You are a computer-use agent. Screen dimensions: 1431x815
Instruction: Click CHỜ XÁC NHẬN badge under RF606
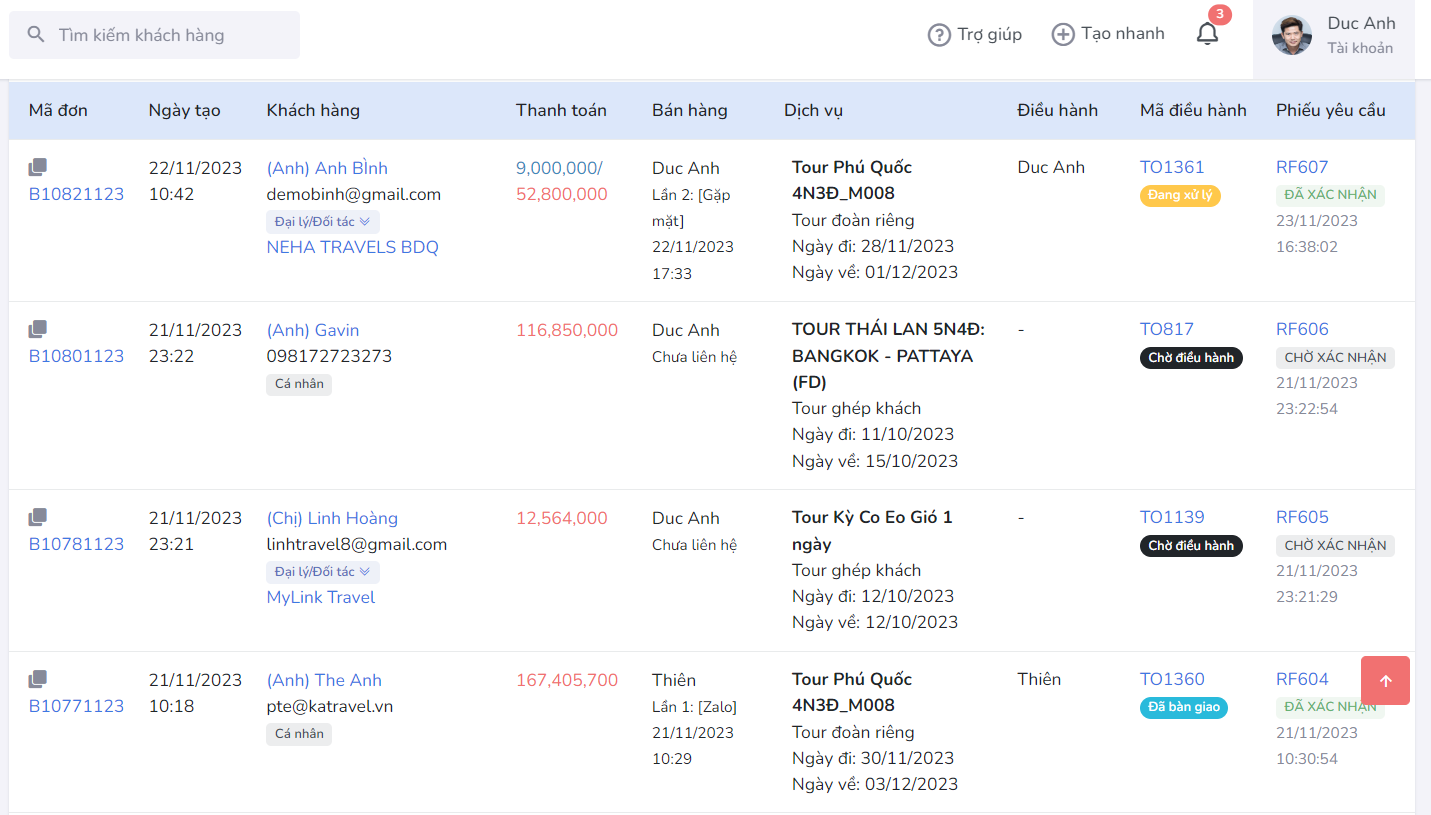pos(1335,357)
